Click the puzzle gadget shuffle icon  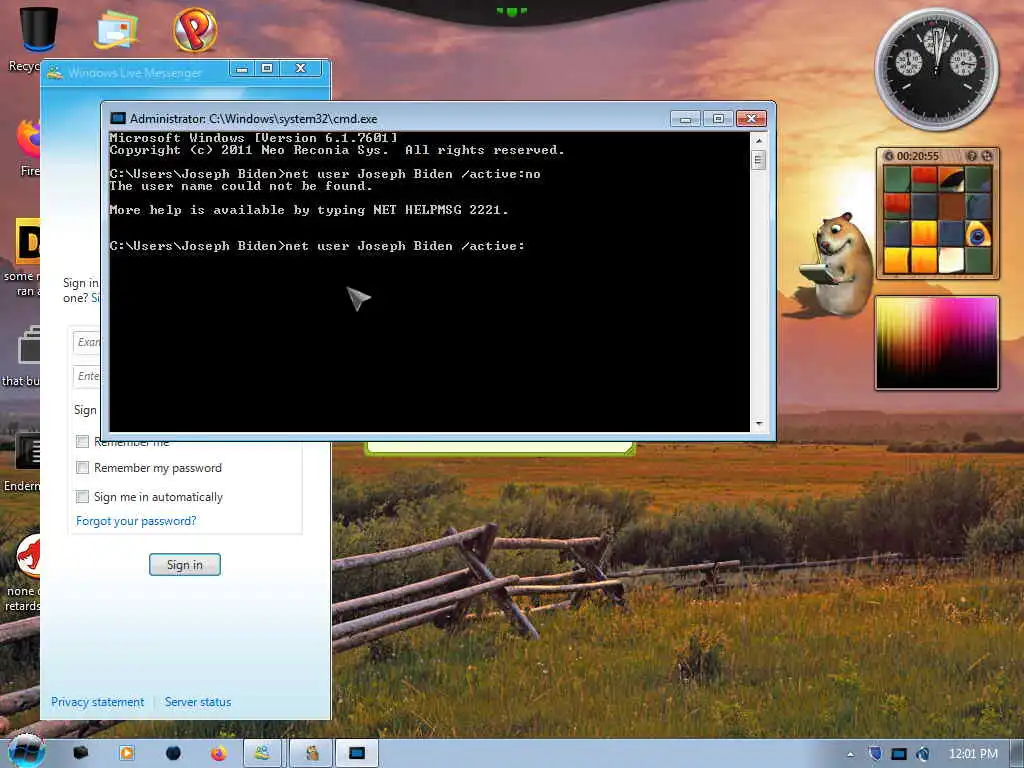(986, 156)
